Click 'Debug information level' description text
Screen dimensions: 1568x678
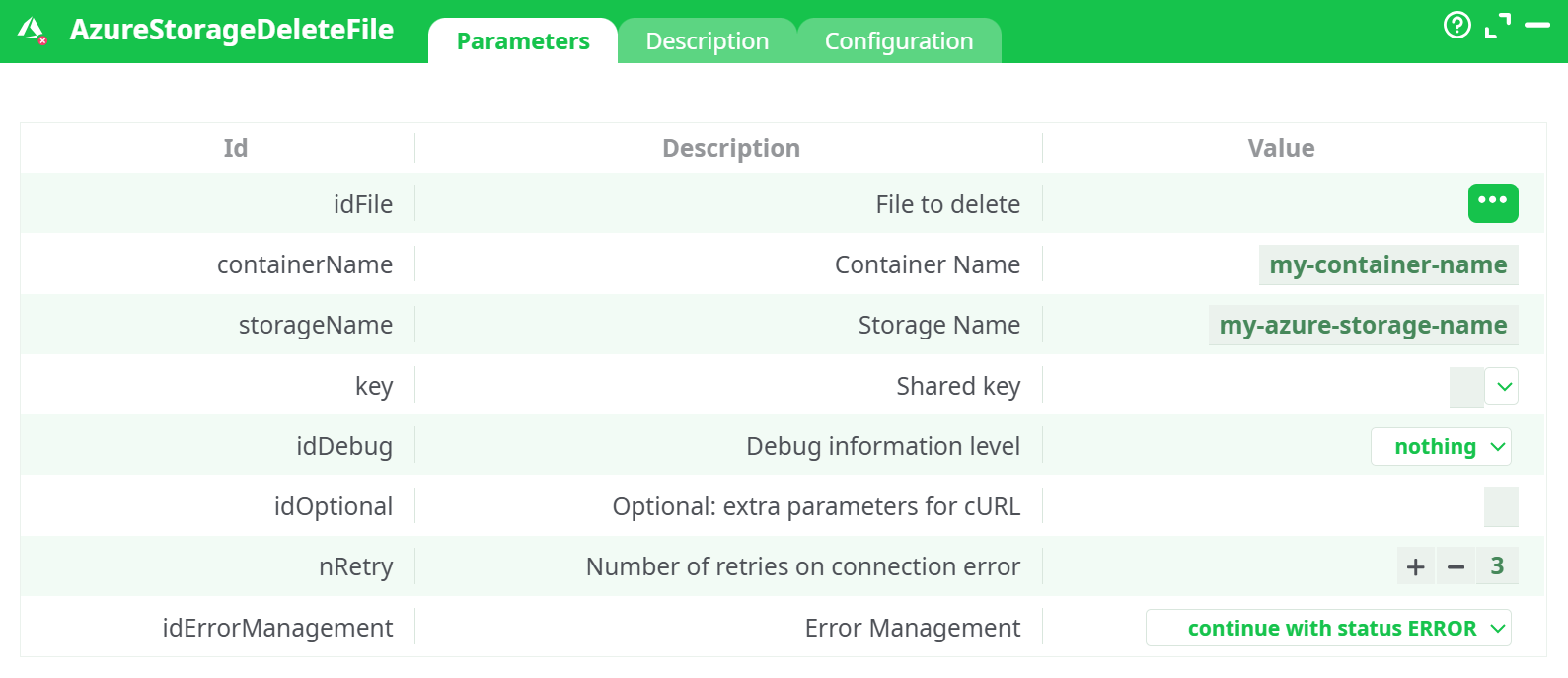pos(883,446)
